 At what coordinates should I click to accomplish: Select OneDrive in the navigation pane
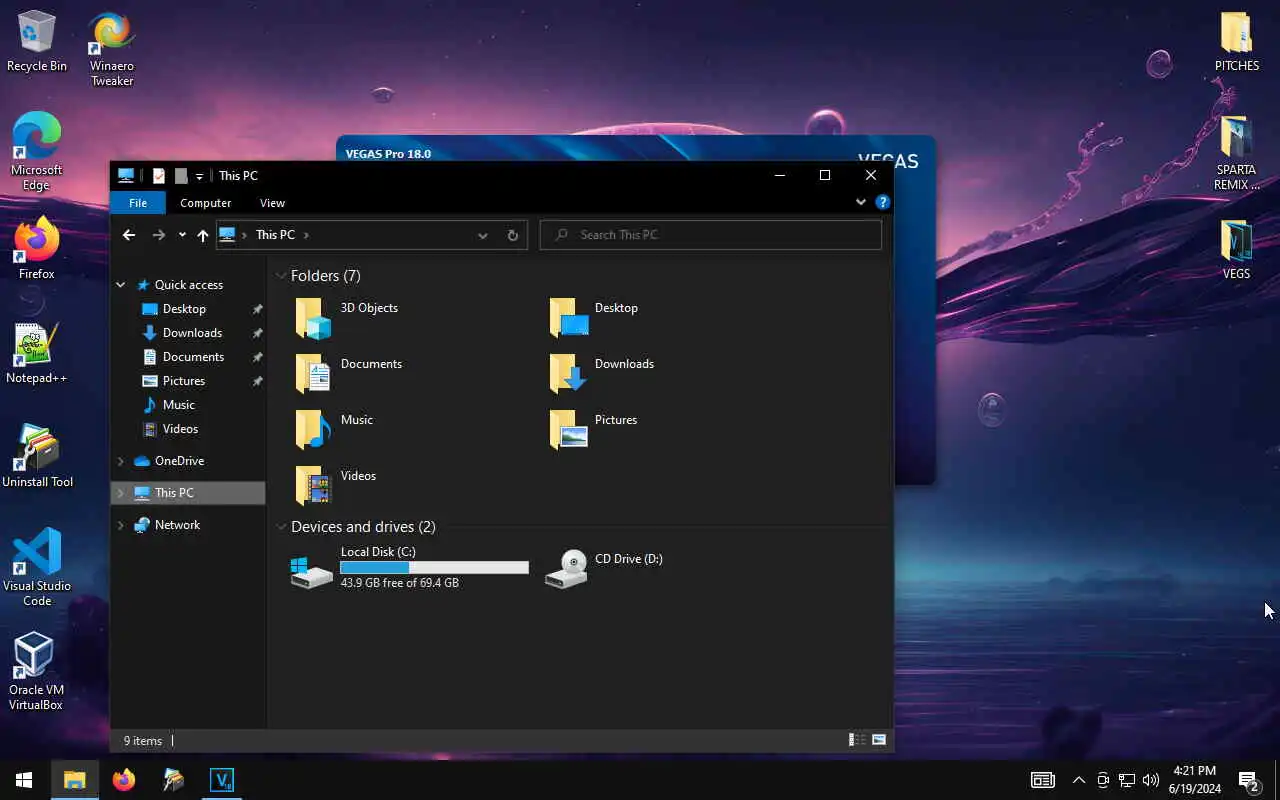169,461
